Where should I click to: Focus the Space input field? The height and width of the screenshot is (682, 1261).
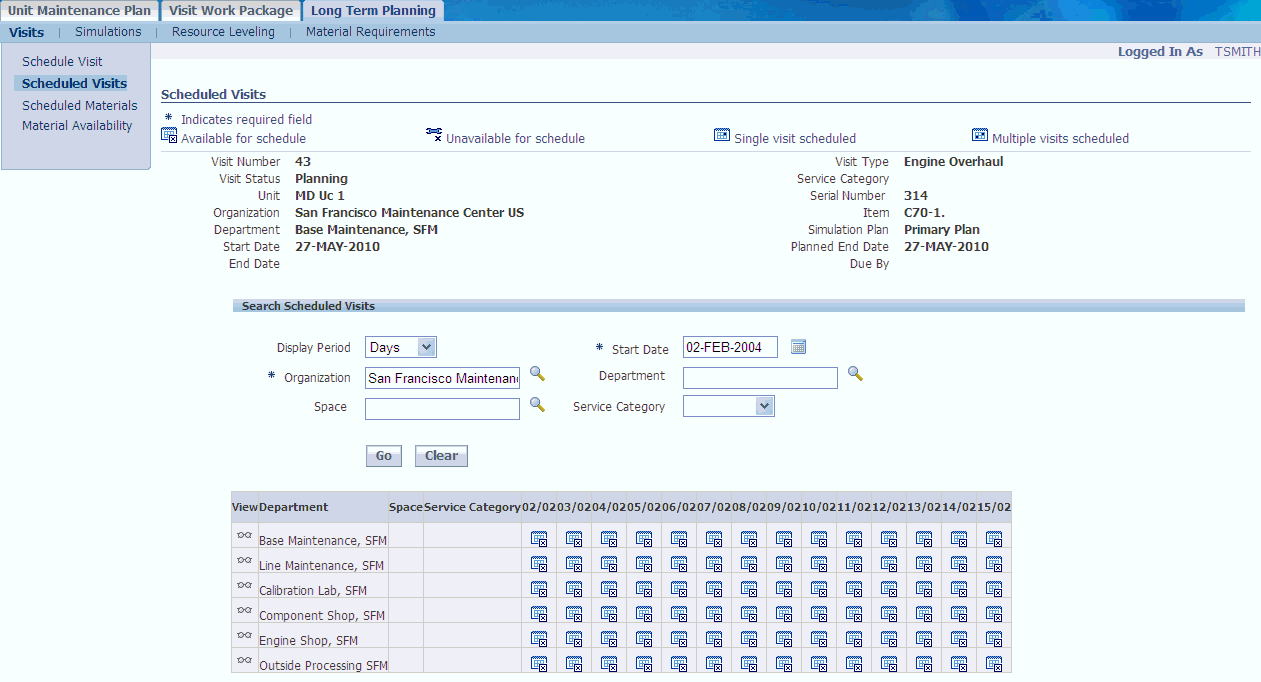442,409
